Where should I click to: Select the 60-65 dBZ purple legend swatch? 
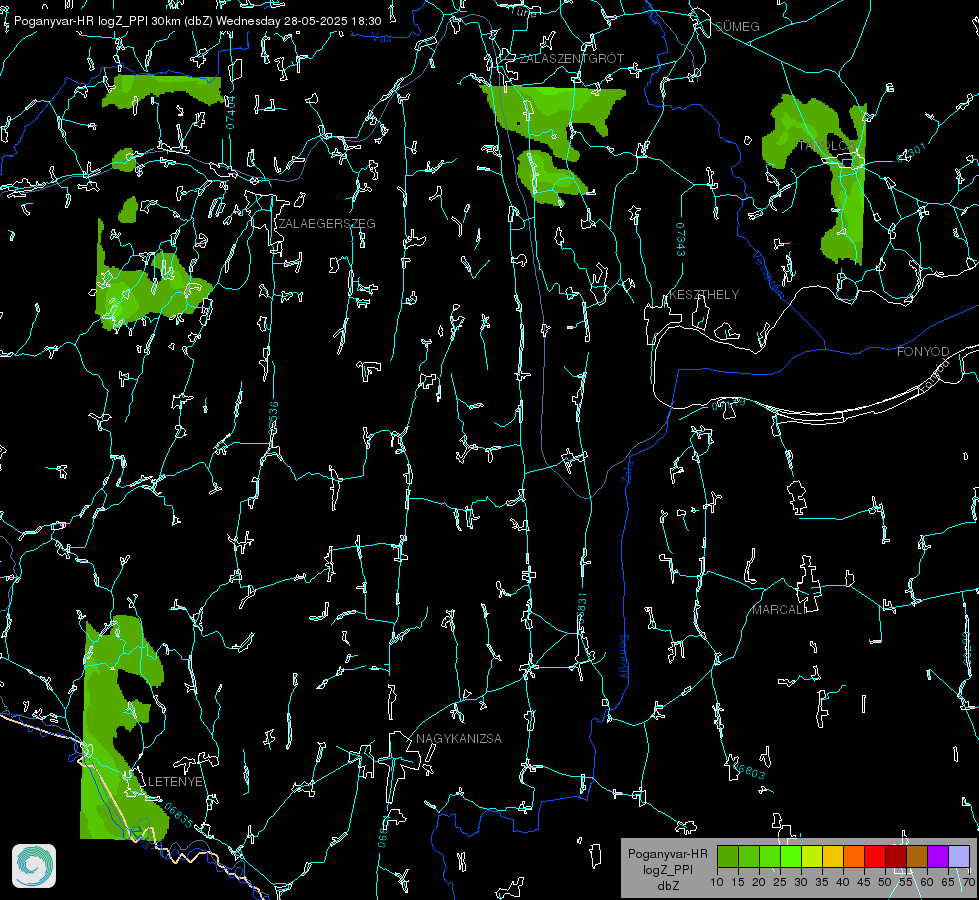pyautogui.click(x=937, y=857)
